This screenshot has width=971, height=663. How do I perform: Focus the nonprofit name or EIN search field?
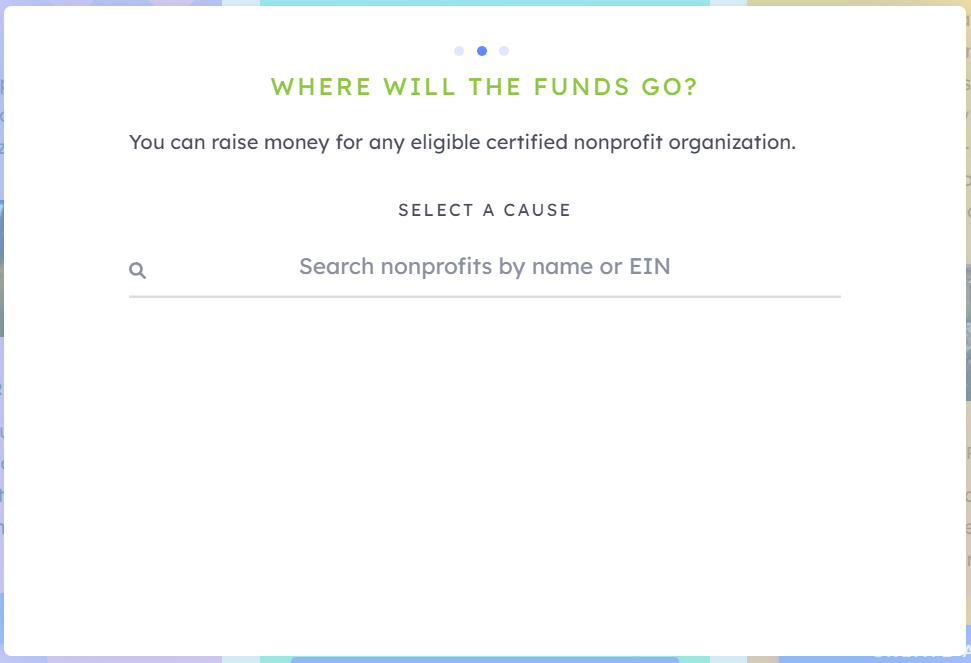[x=484, y=267]
